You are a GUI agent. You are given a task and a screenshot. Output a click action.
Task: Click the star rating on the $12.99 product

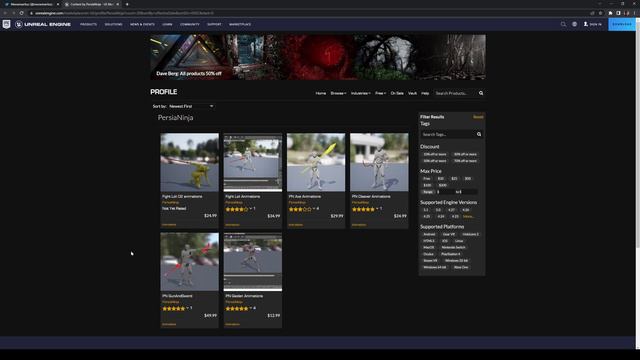pos(237,309)
